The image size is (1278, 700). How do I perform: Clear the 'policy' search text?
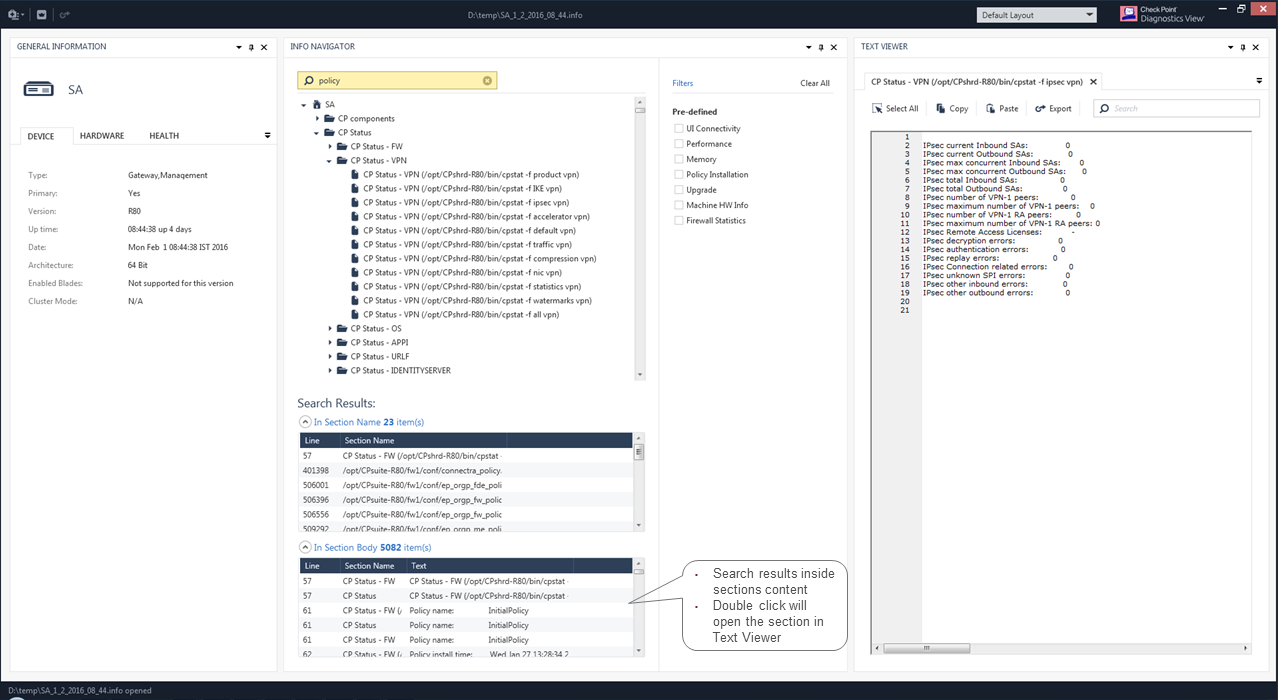pos(487,81)
